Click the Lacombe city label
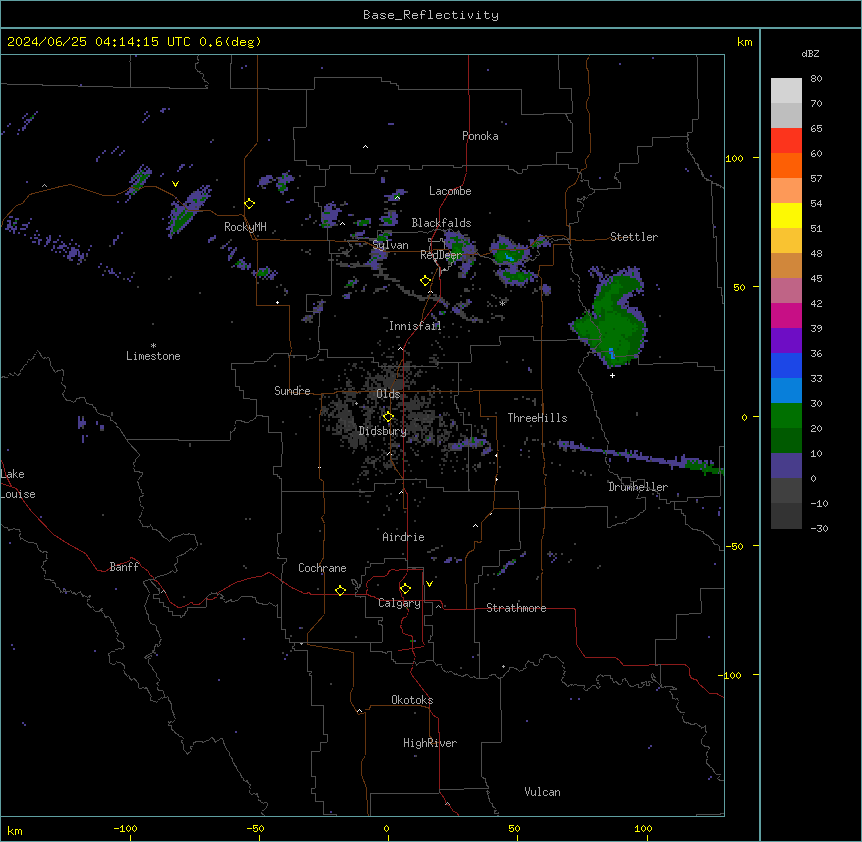 450,191
